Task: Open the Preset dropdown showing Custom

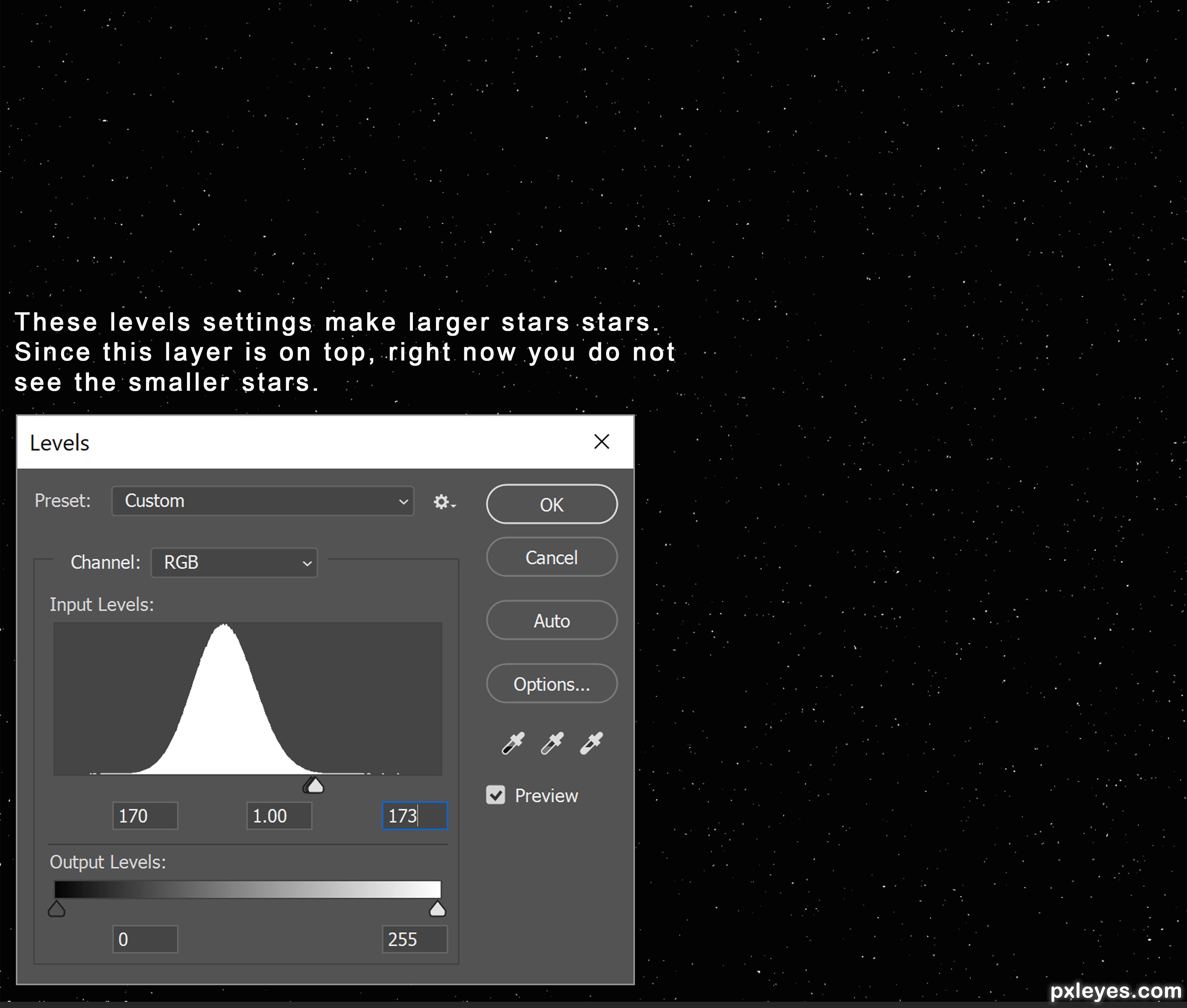Action: 263,501
